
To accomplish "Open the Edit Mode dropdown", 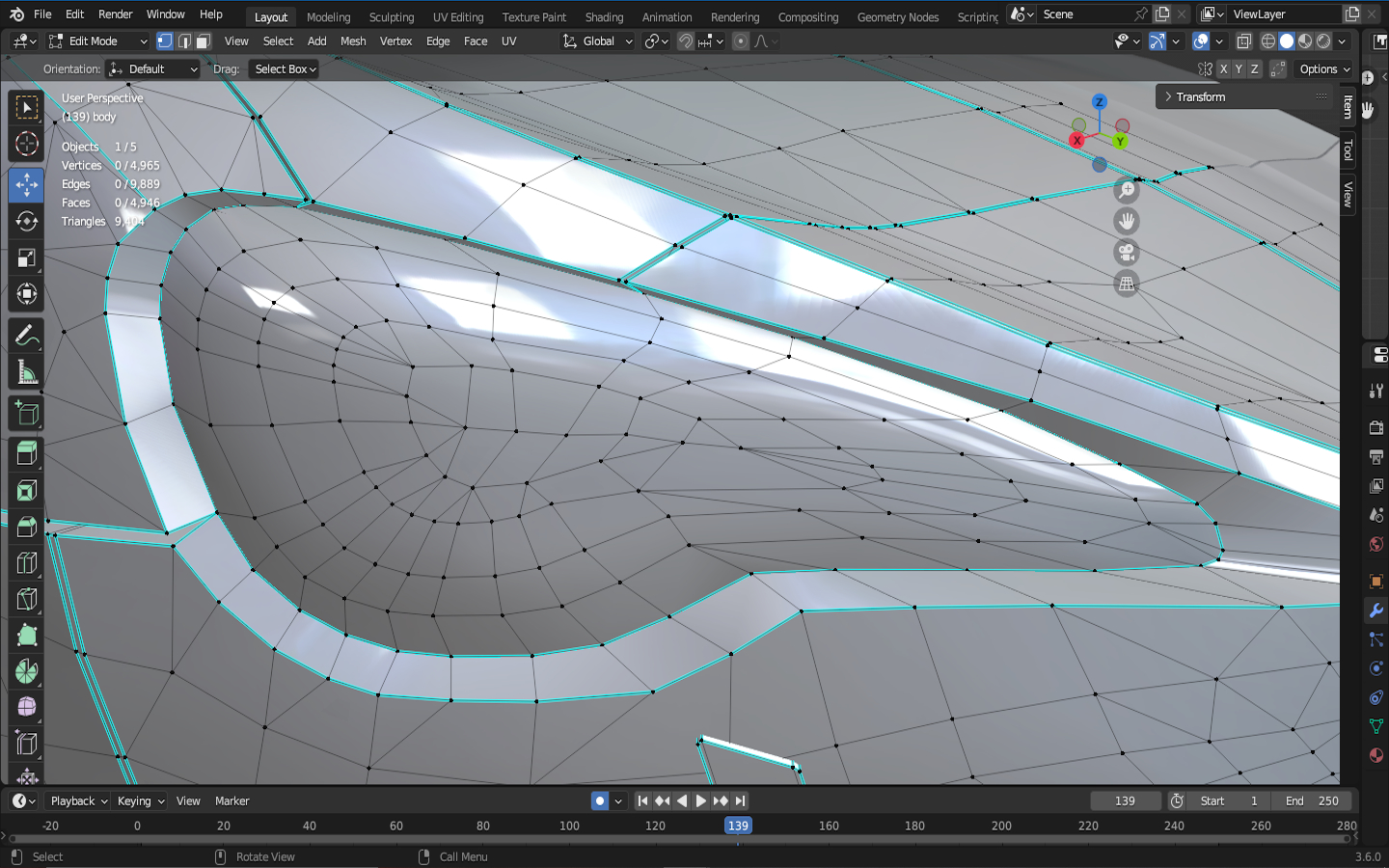I will 97,41.
